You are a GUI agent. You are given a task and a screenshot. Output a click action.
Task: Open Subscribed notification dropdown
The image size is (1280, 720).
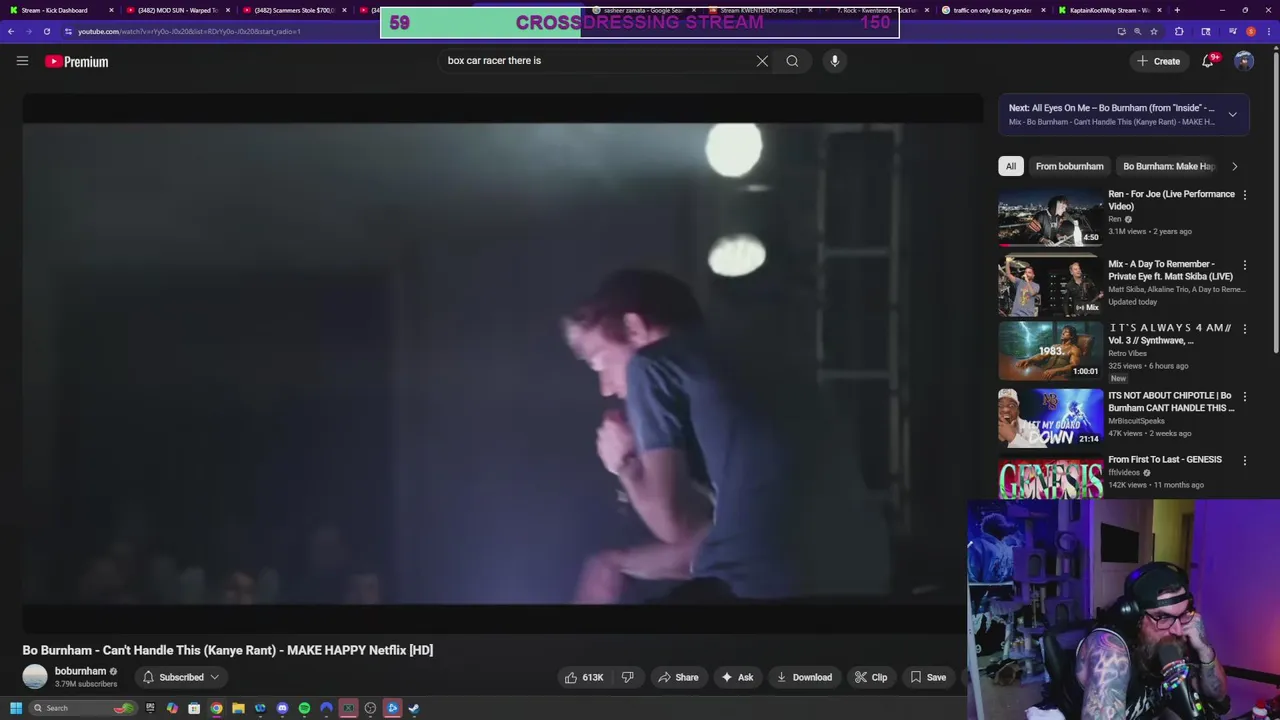coord(181,677)
